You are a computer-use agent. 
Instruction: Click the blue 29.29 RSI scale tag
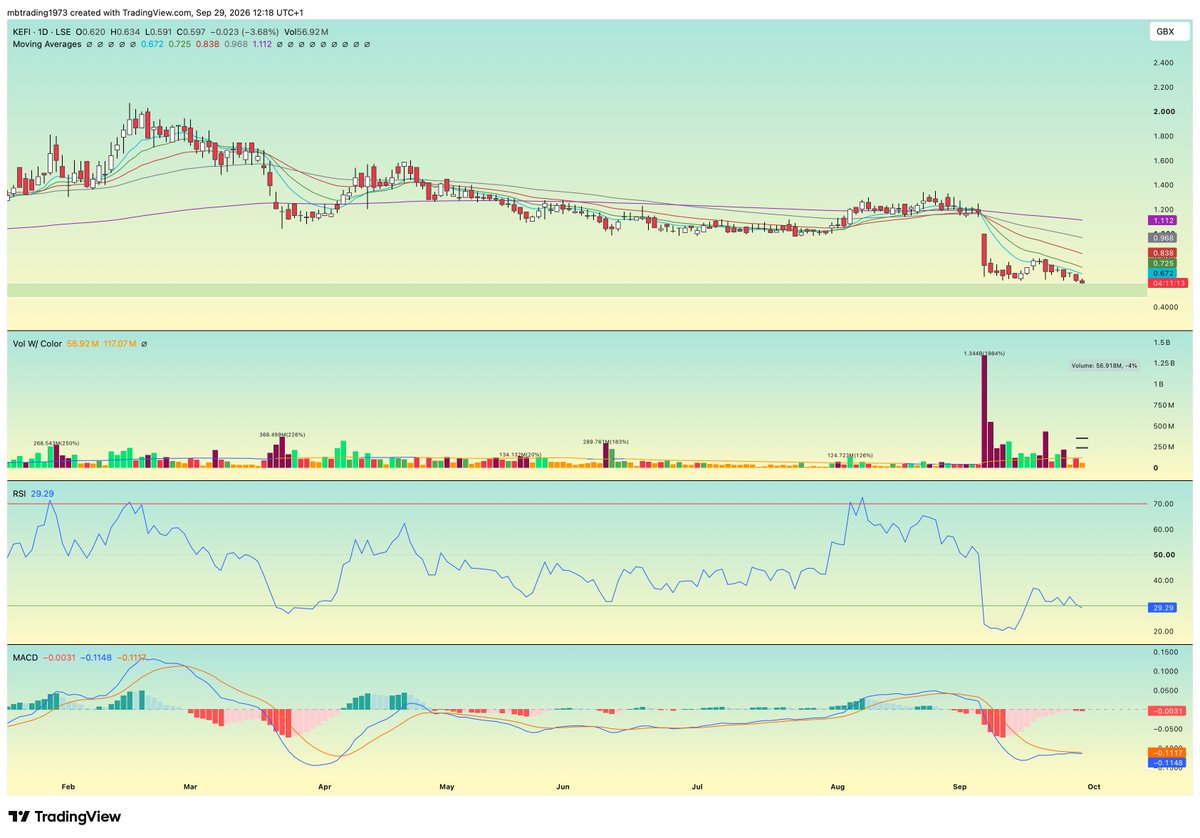pyautogui.click(x=1163, y=607)
